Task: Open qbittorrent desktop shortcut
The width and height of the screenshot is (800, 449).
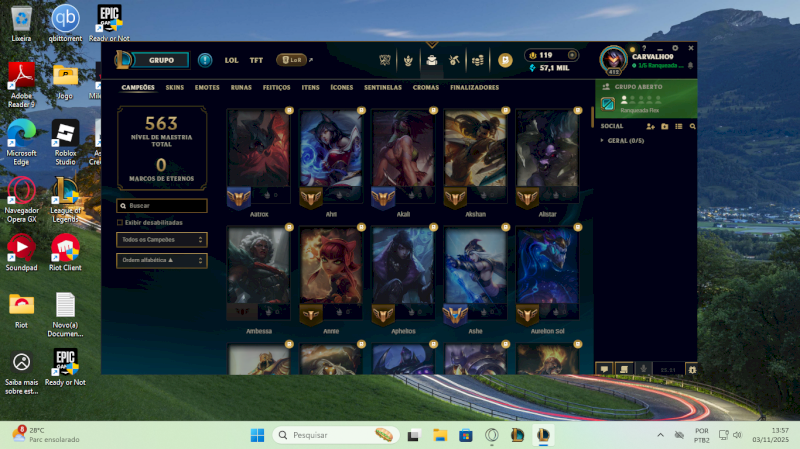Action: point(65,23)
